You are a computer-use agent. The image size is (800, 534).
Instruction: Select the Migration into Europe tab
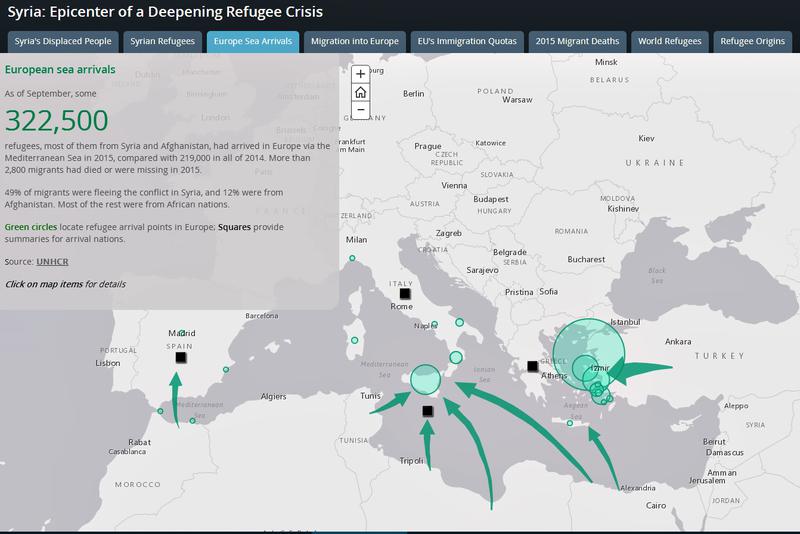click(x=353, y=42)
